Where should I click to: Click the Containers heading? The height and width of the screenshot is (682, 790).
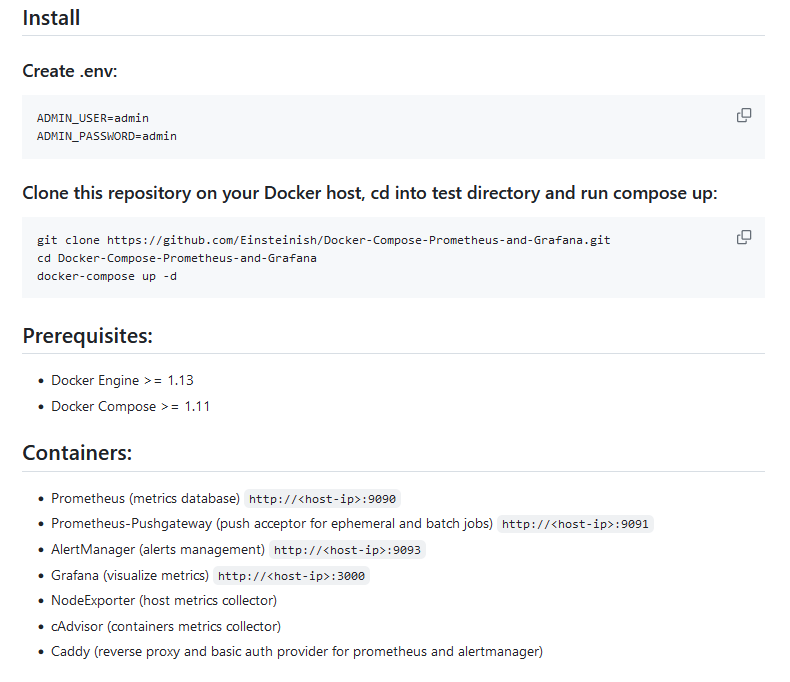tap(77, 453)
